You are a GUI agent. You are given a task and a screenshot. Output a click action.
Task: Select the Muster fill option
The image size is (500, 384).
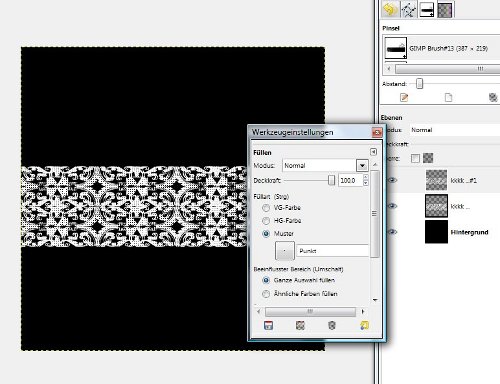[266, 234]
